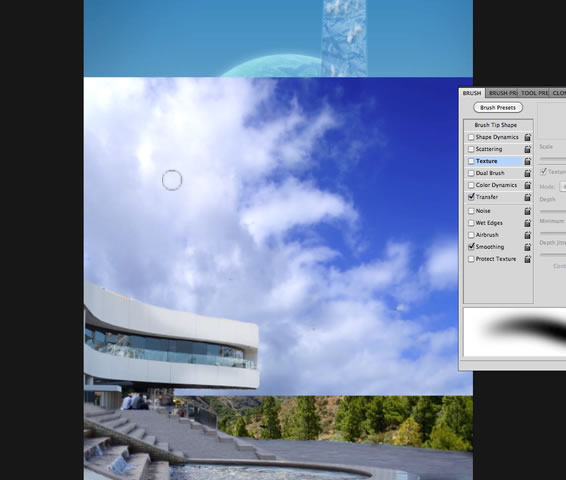Toggle lock icon for Color Dynamics
The image size is (566, 480).
pyautogui.click(x=527, y=185)
